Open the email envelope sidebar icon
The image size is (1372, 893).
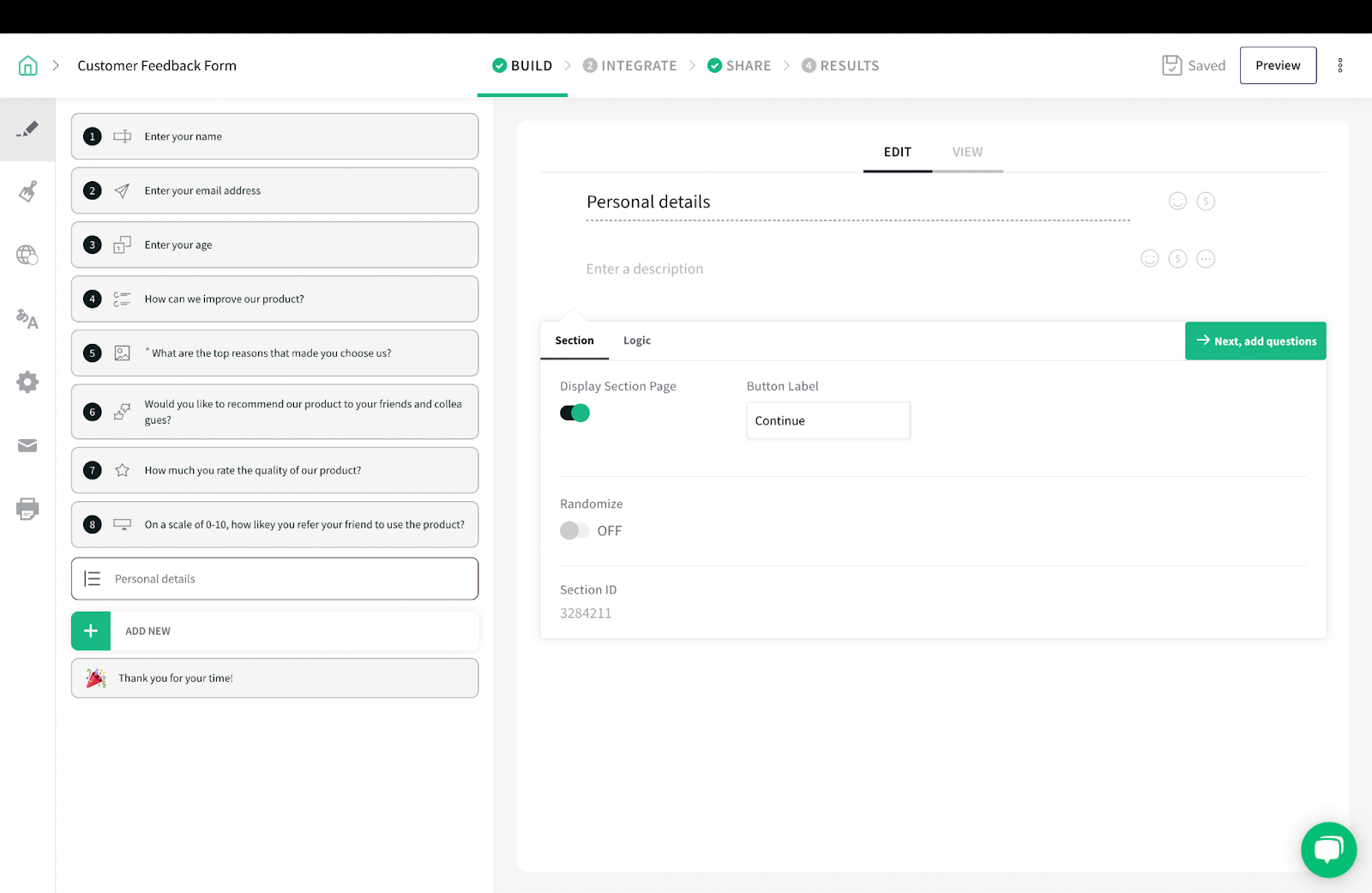pos(27,445)
